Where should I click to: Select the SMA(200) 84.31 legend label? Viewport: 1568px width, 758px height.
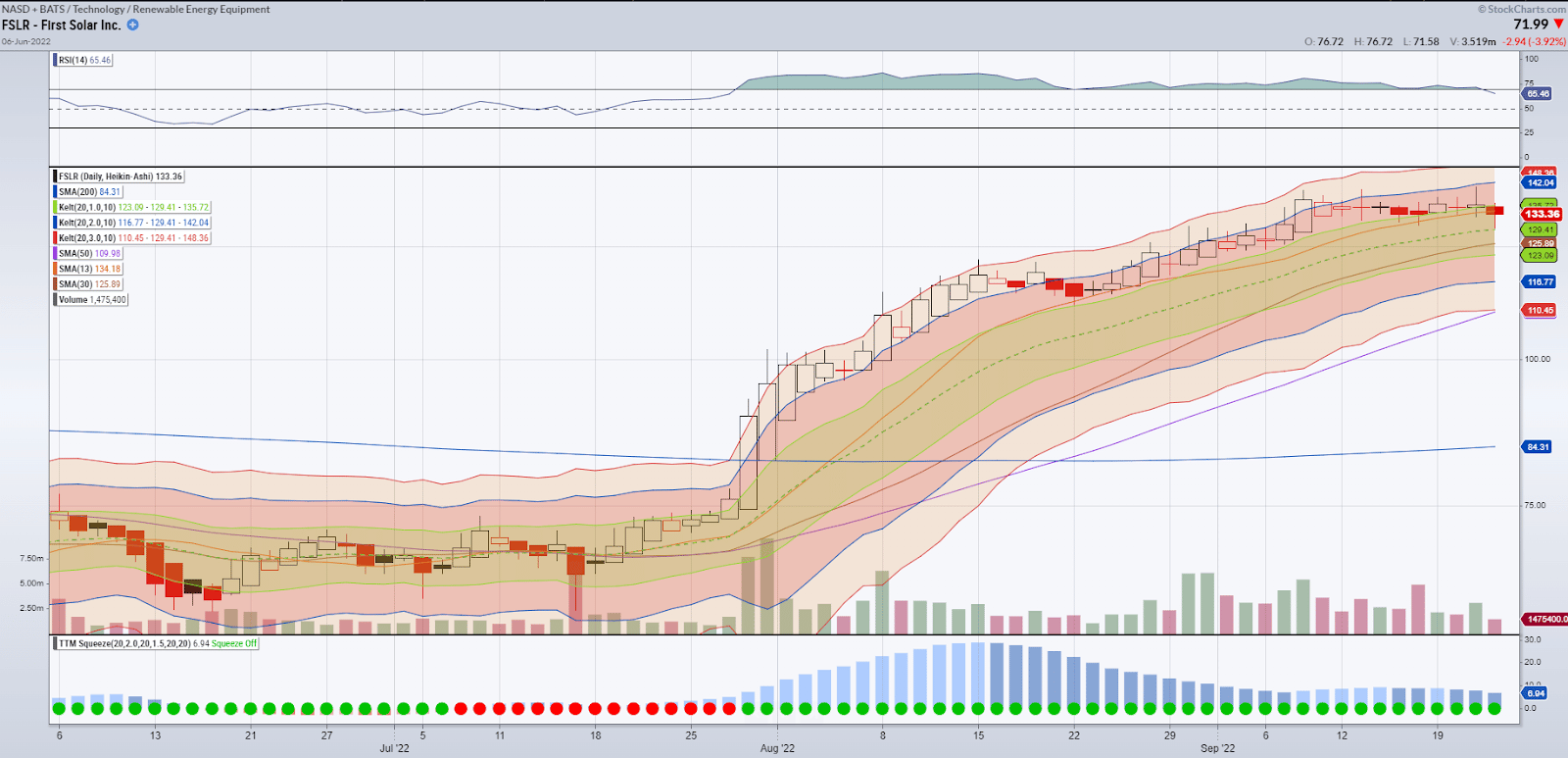click(89, 192)
